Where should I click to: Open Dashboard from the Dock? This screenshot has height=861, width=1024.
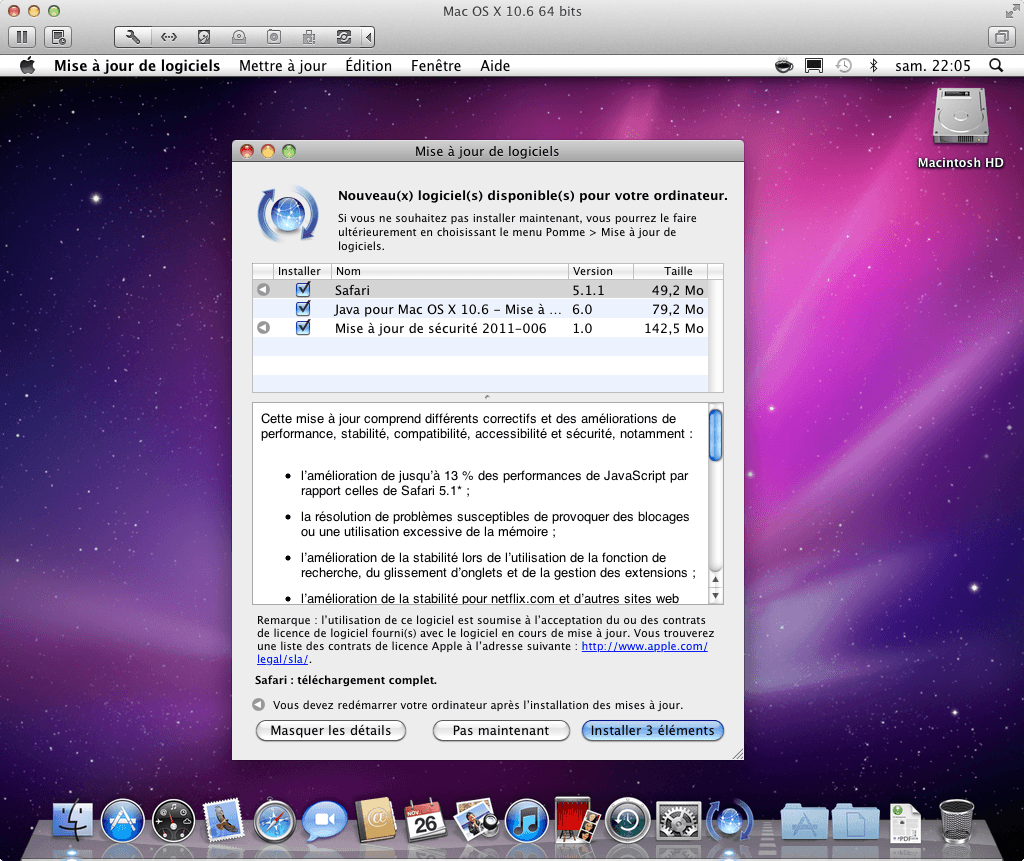click(x=173, y=820)
